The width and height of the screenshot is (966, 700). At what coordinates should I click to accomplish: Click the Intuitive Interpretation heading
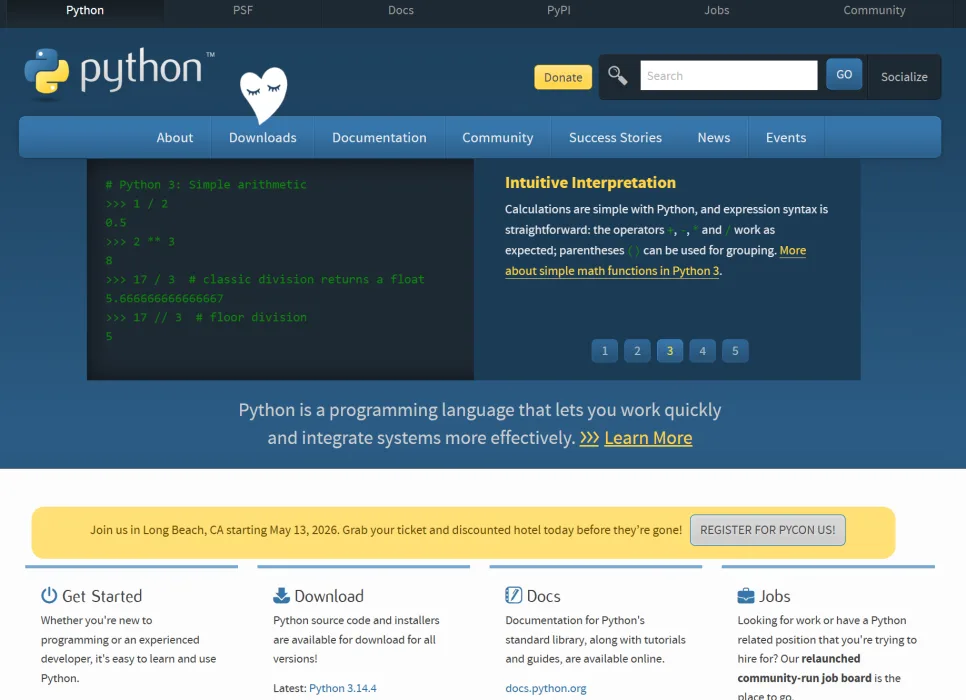click(x=590, y=182)
